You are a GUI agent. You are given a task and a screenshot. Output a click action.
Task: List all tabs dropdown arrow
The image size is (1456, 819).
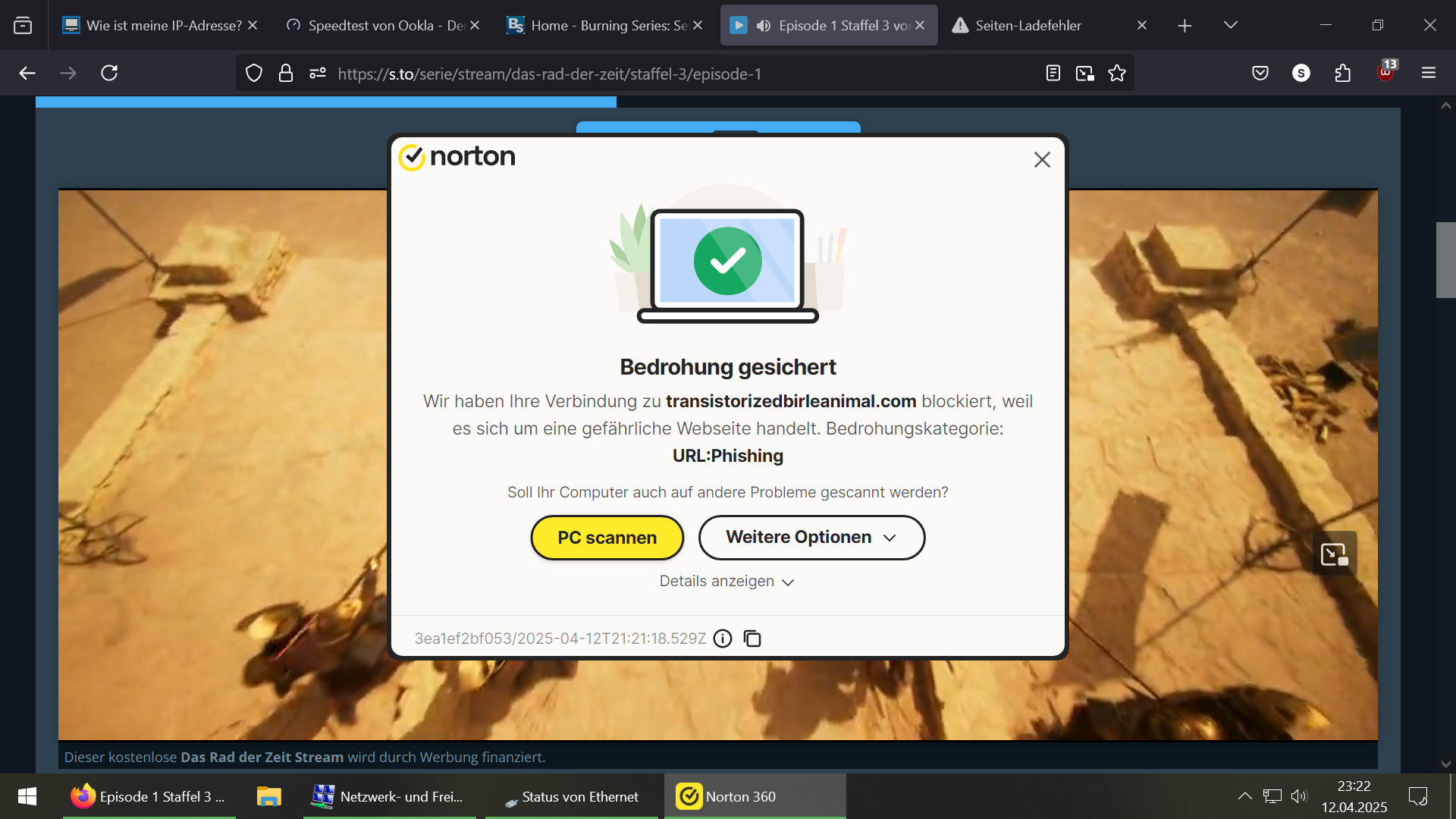[1231, 25]
